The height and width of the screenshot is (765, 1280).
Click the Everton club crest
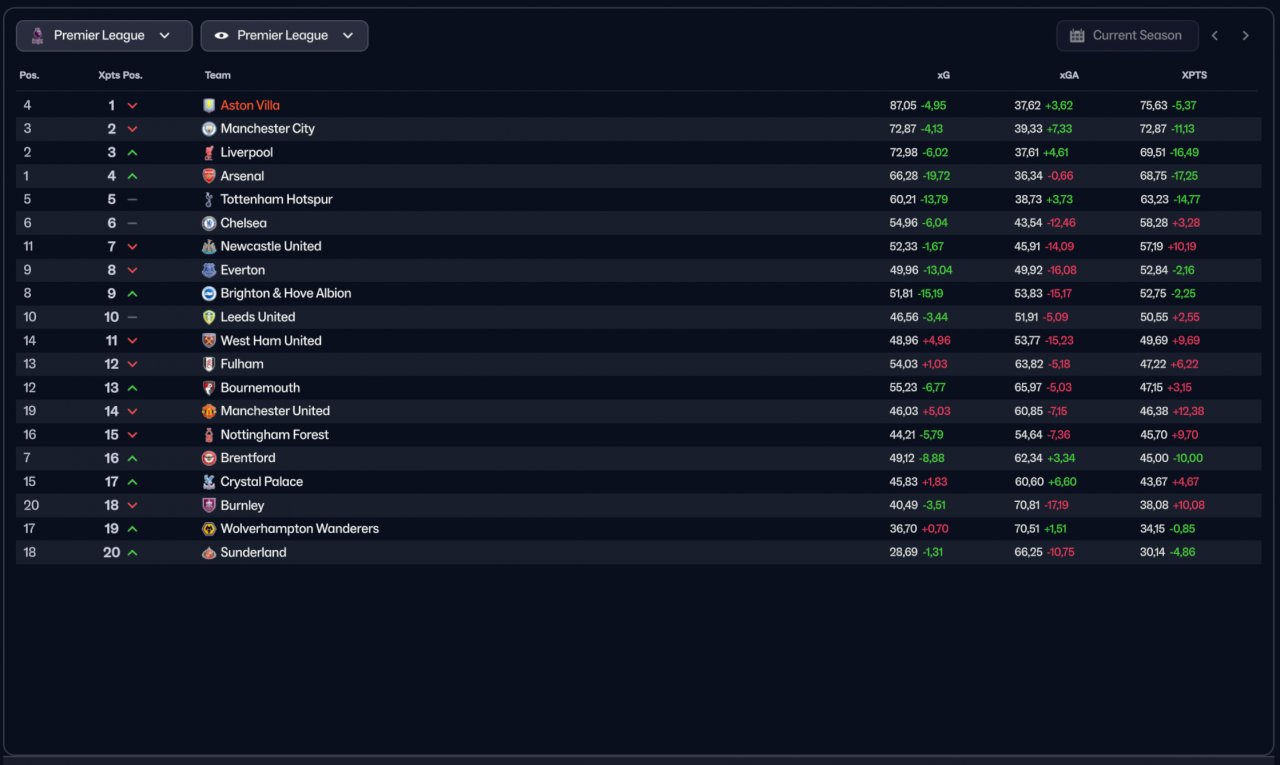click(x=209, y=270)
